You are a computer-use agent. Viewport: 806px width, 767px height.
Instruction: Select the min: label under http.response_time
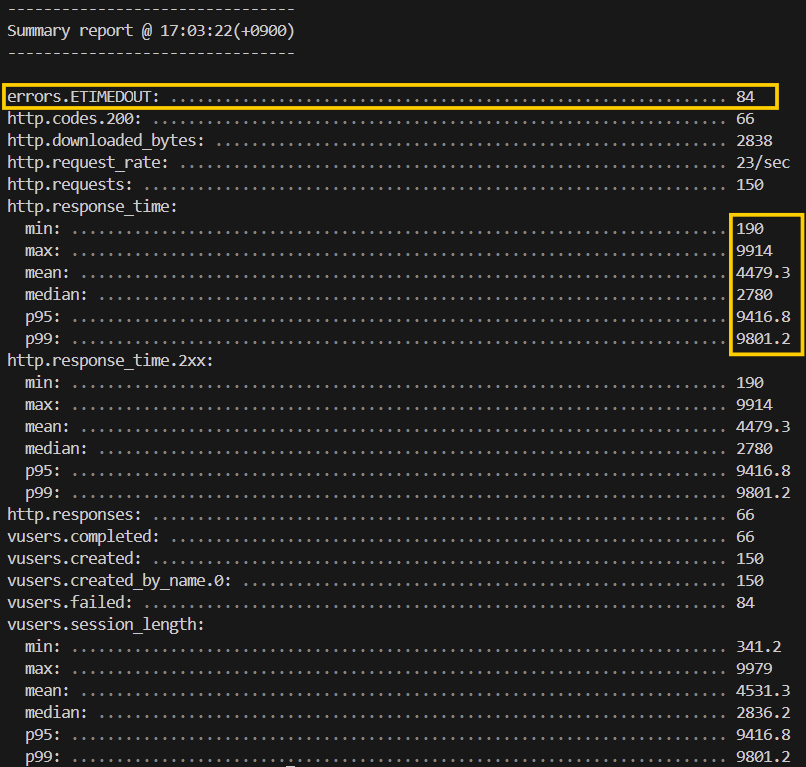43,229
